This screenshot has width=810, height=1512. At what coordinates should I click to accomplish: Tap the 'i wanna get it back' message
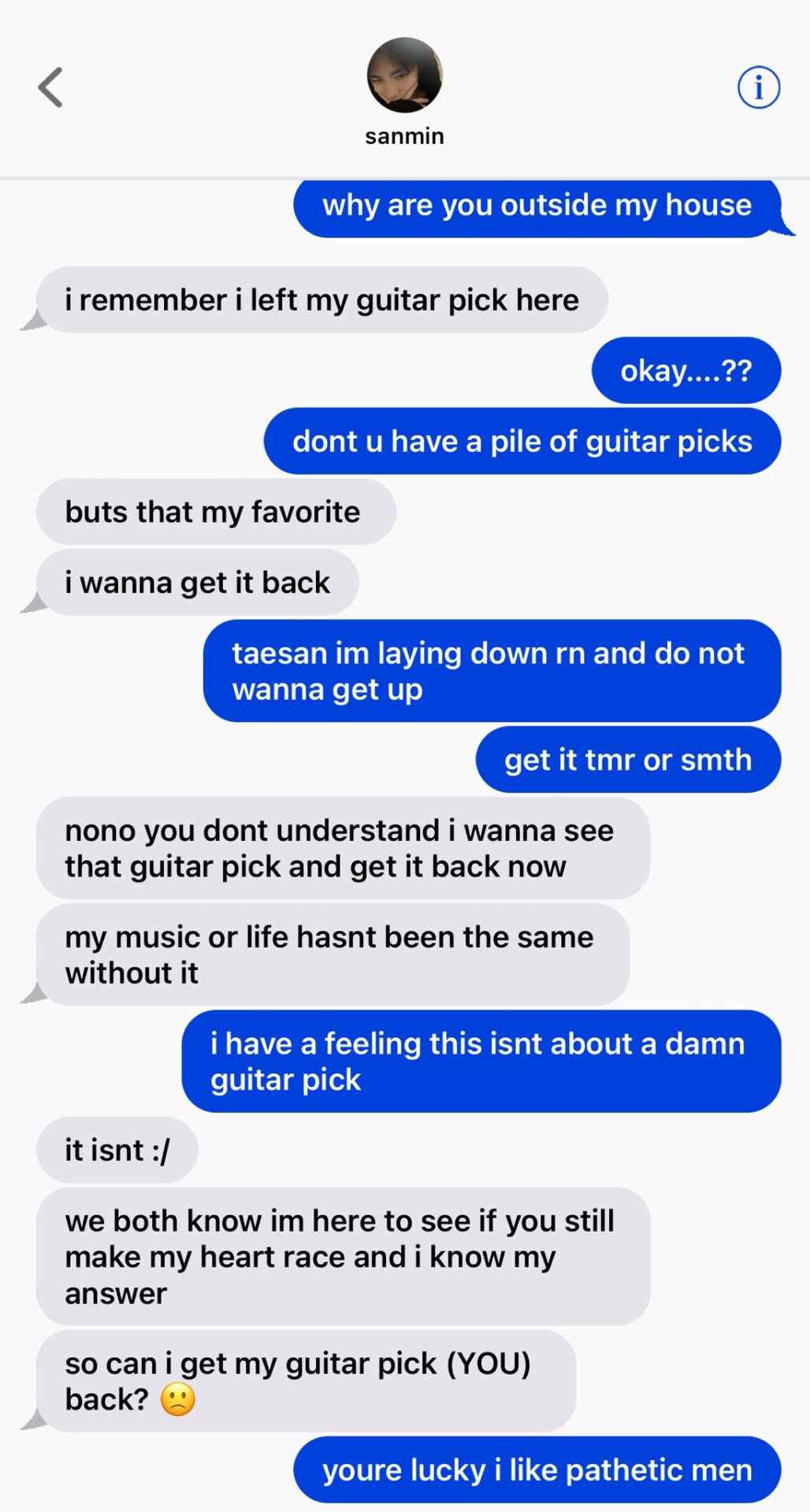pyautogui.click(x=198, y=583)
